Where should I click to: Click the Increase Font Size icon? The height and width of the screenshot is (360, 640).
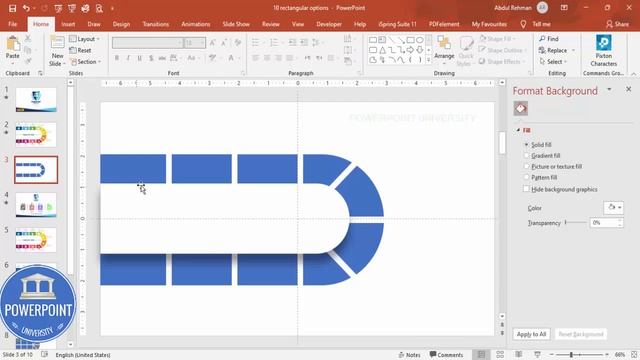pos(213,42)
